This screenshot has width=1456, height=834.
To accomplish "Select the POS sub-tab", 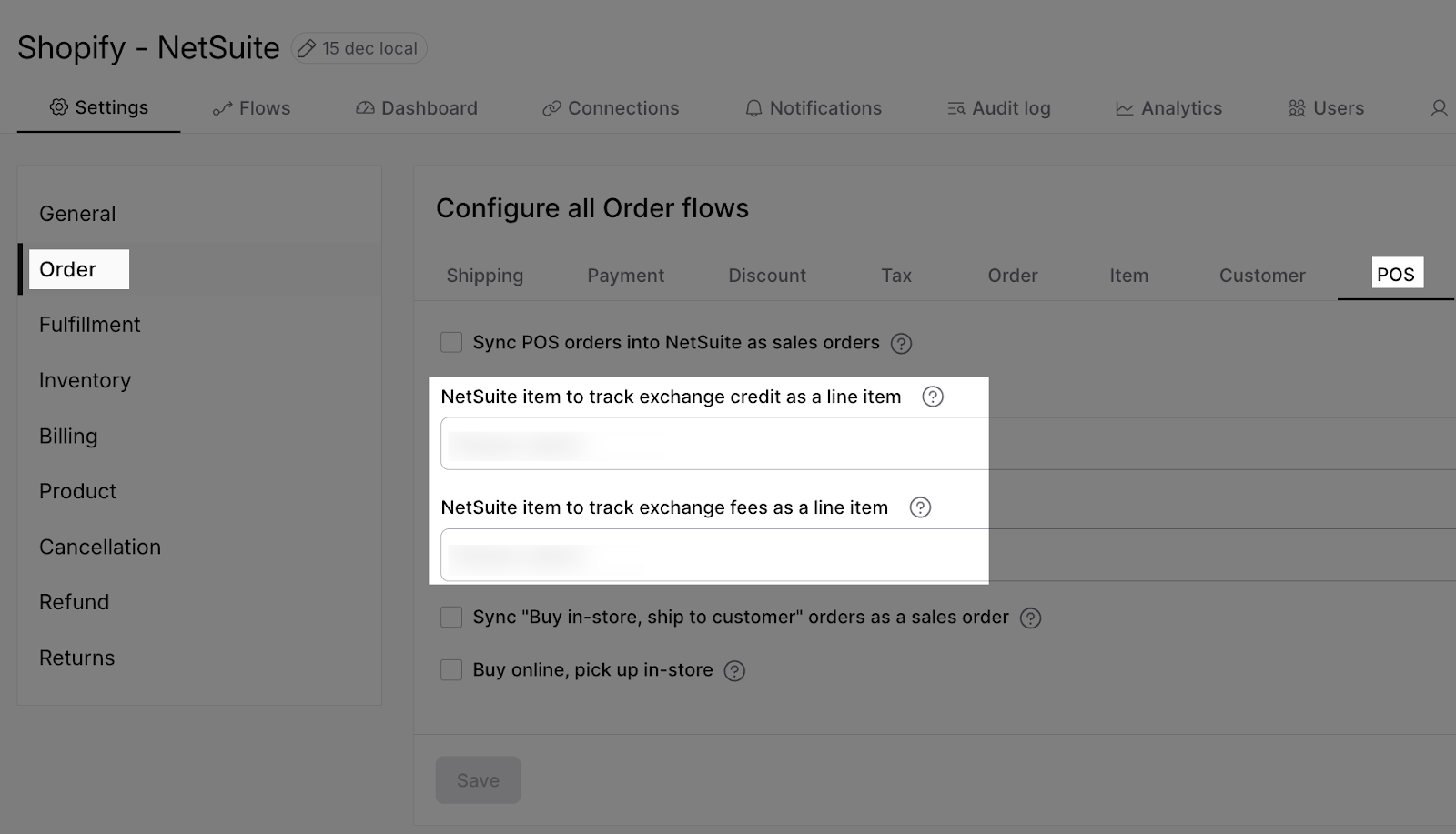I will coord(1396,274).
